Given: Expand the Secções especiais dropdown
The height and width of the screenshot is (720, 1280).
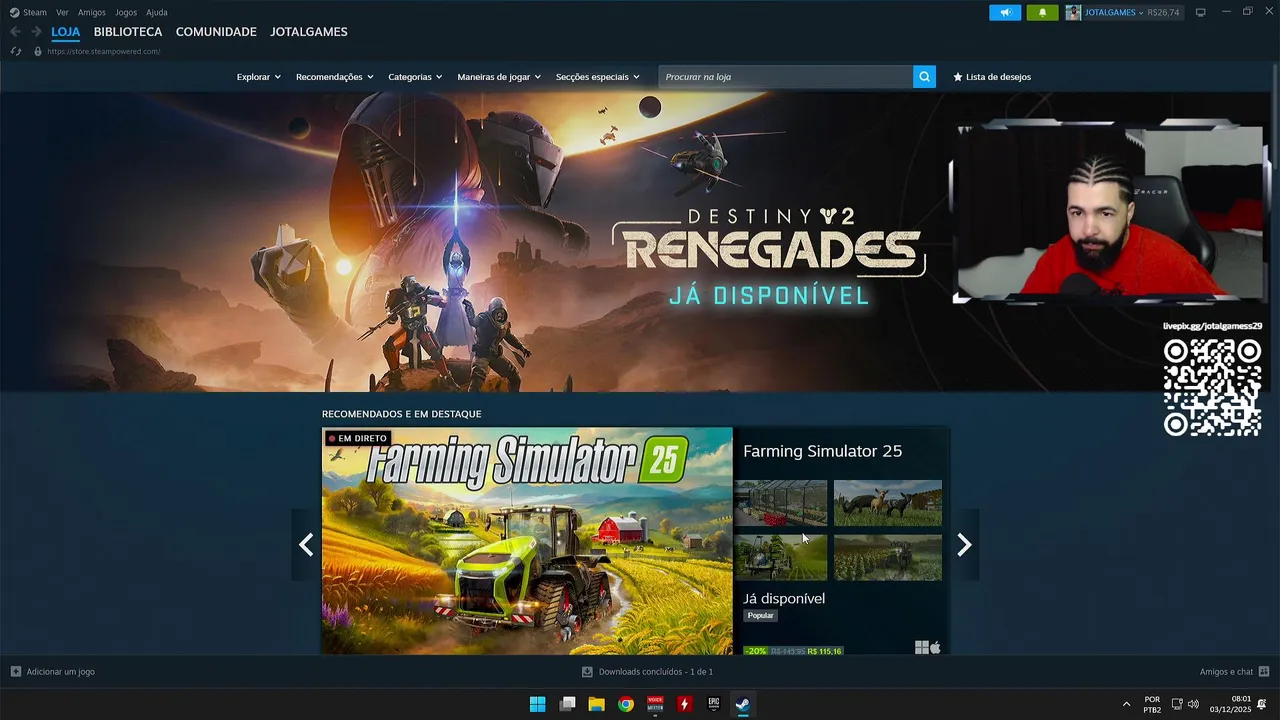Looking at the screenshot, I should coord(597,77).
